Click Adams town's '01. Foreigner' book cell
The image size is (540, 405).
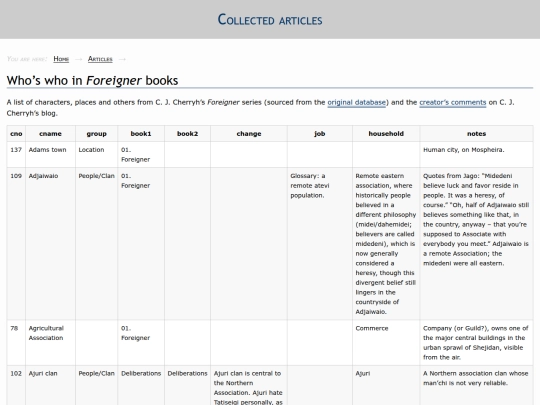click(x=141, y=155)
